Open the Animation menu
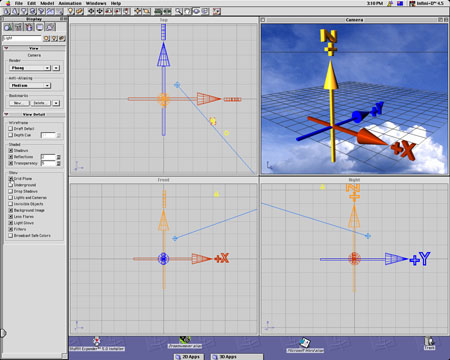 point(70,3)
